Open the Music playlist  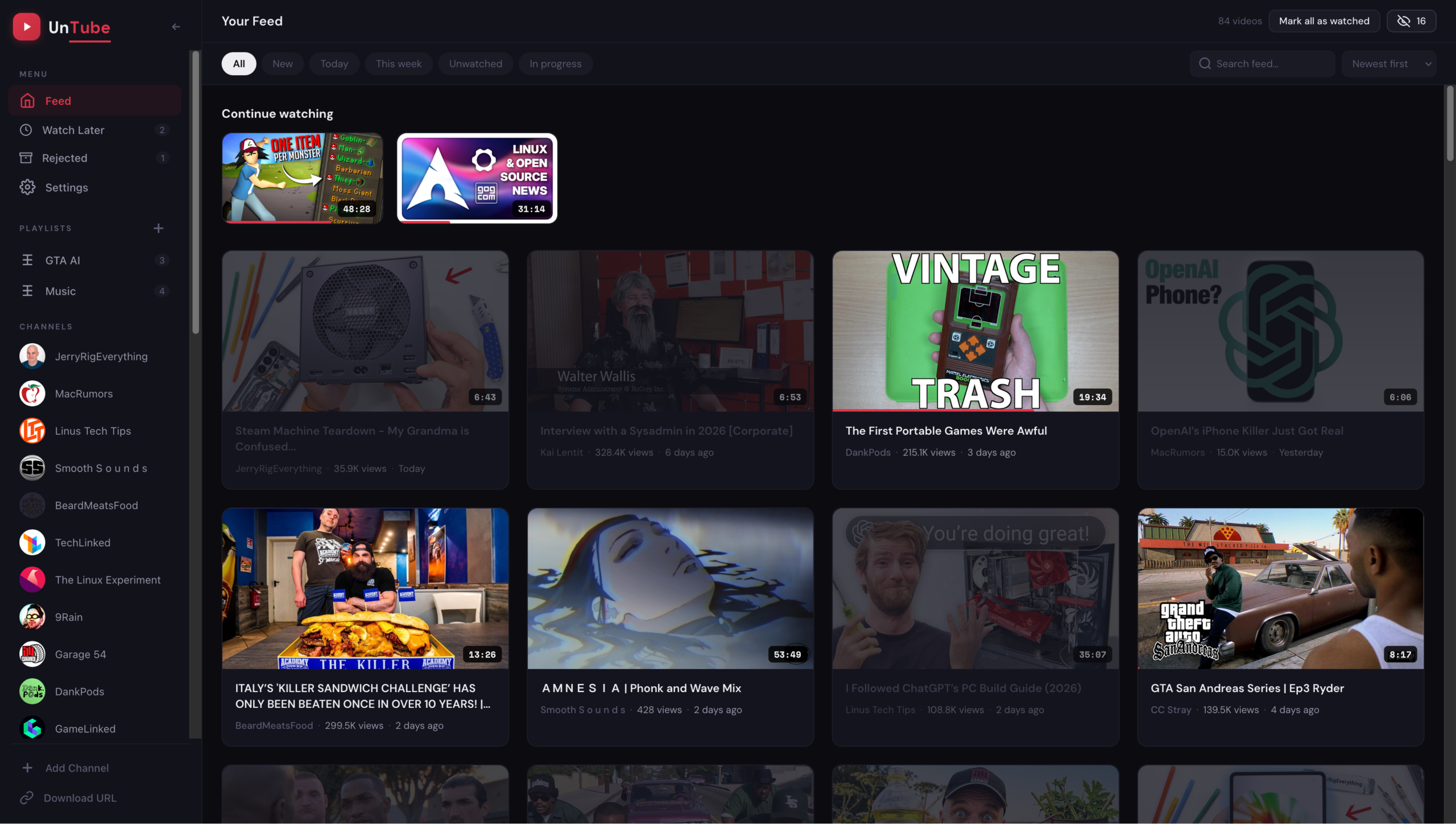(94, 291)
